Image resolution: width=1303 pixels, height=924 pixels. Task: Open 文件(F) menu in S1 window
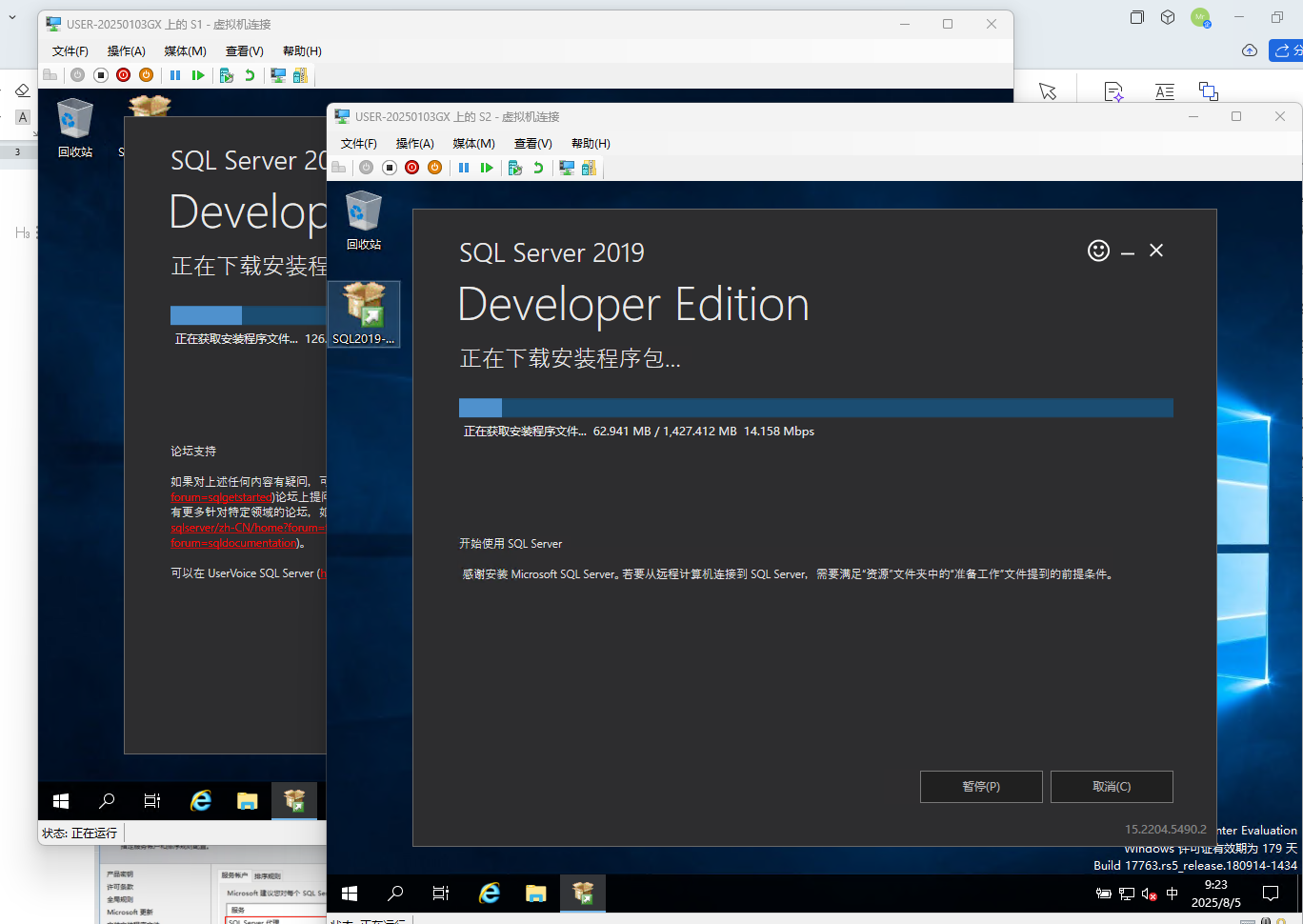pos(70,51)
